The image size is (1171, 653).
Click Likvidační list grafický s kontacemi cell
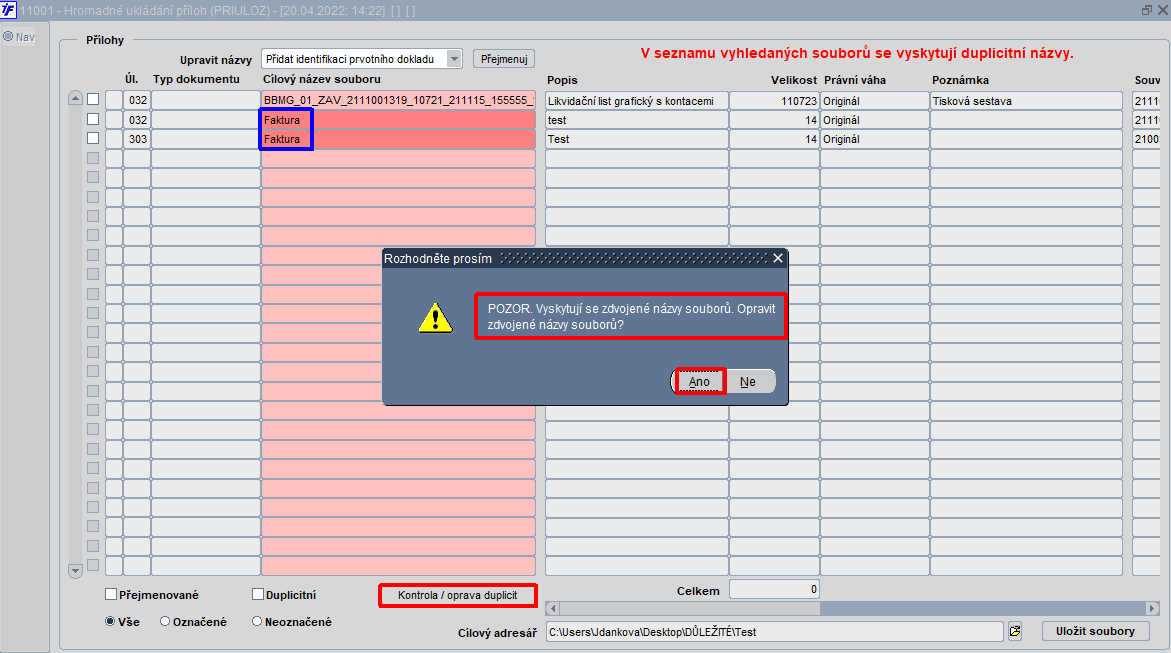(x=636, y=101)
